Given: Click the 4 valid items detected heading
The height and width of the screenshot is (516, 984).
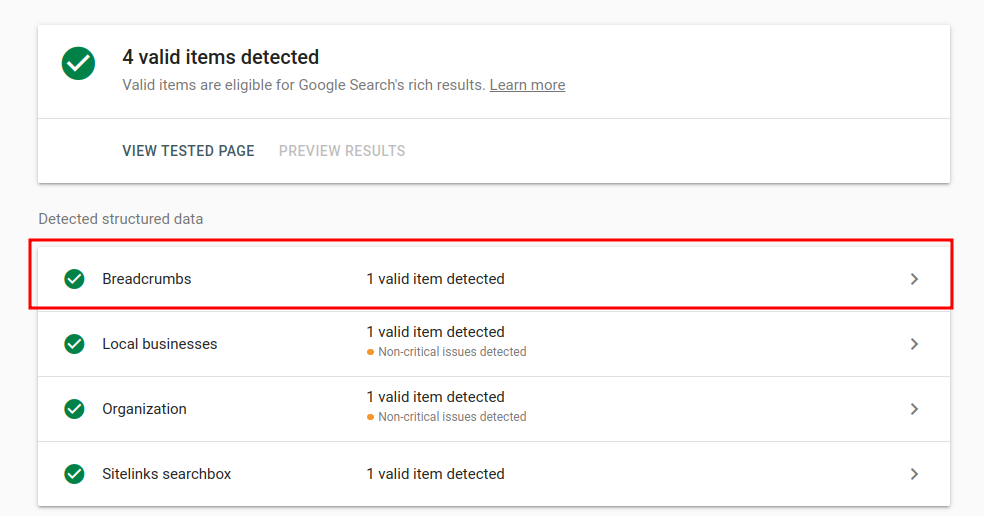Looking at the screenshot, I should tap(221, 57).
